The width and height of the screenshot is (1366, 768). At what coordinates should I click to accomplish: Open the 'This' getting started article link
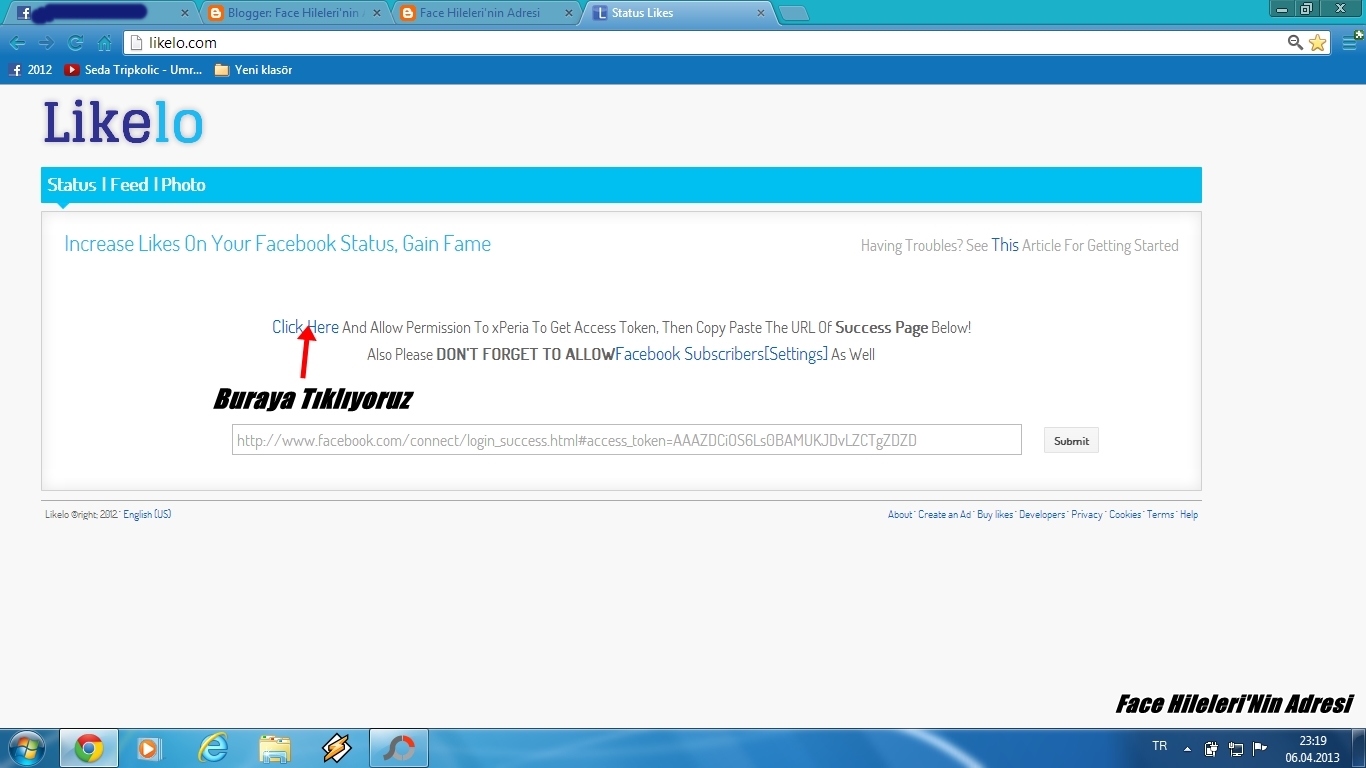click(1005, 245)
